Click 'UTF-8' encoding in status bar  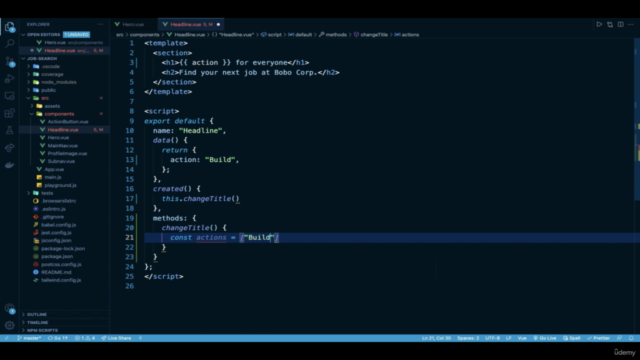coord(493,338)
